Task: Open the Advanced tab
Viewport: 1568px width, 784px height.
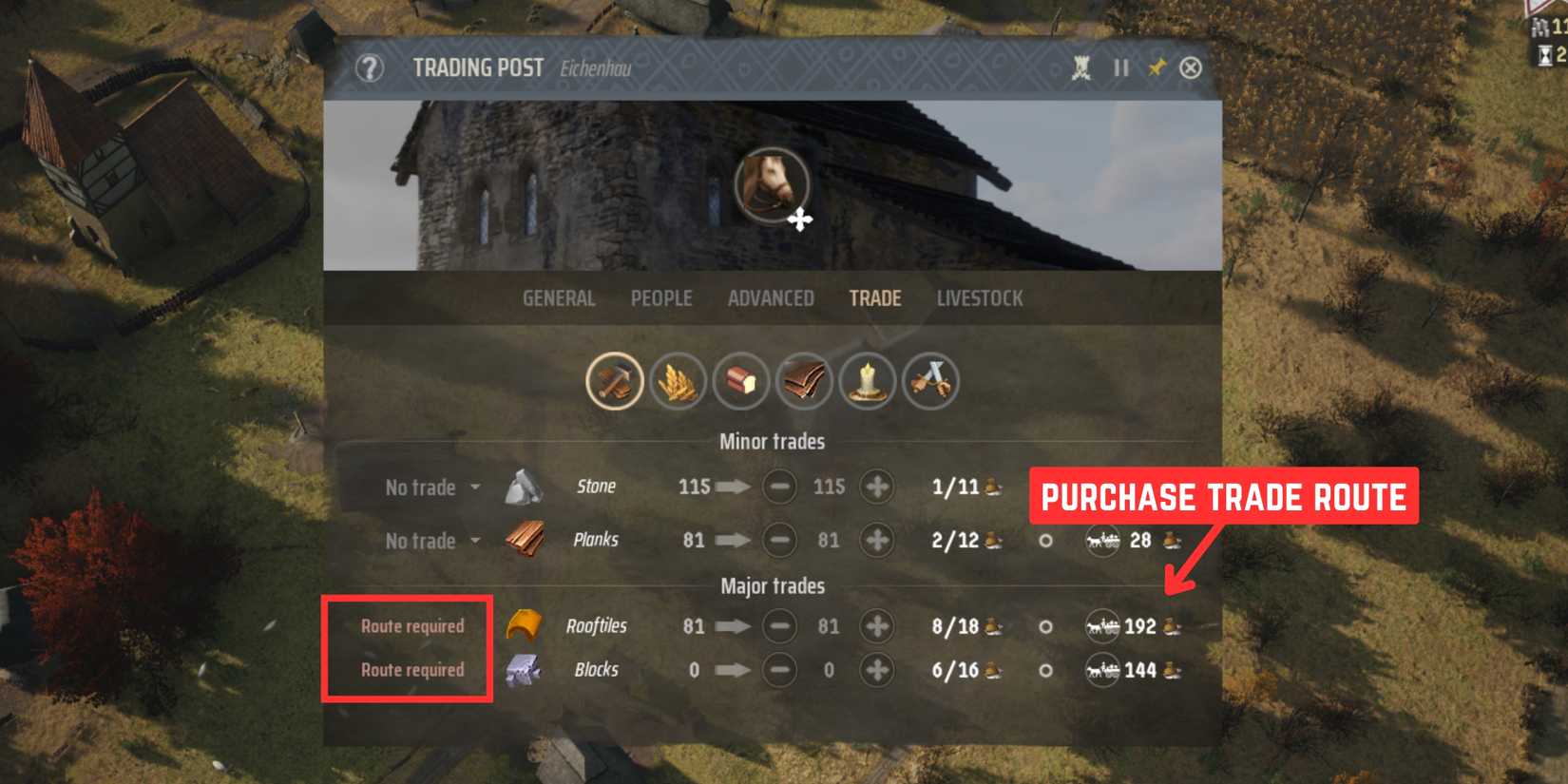Action: [x=771, y=298]
